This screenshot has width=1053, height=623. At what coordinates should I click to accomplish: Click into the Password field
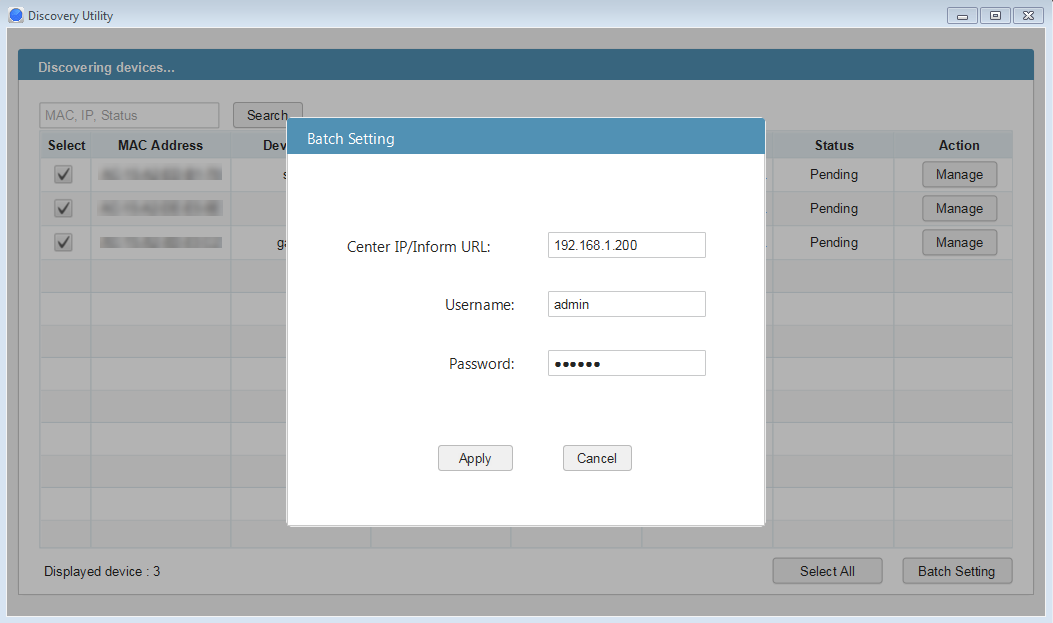[x=626, y=363]
